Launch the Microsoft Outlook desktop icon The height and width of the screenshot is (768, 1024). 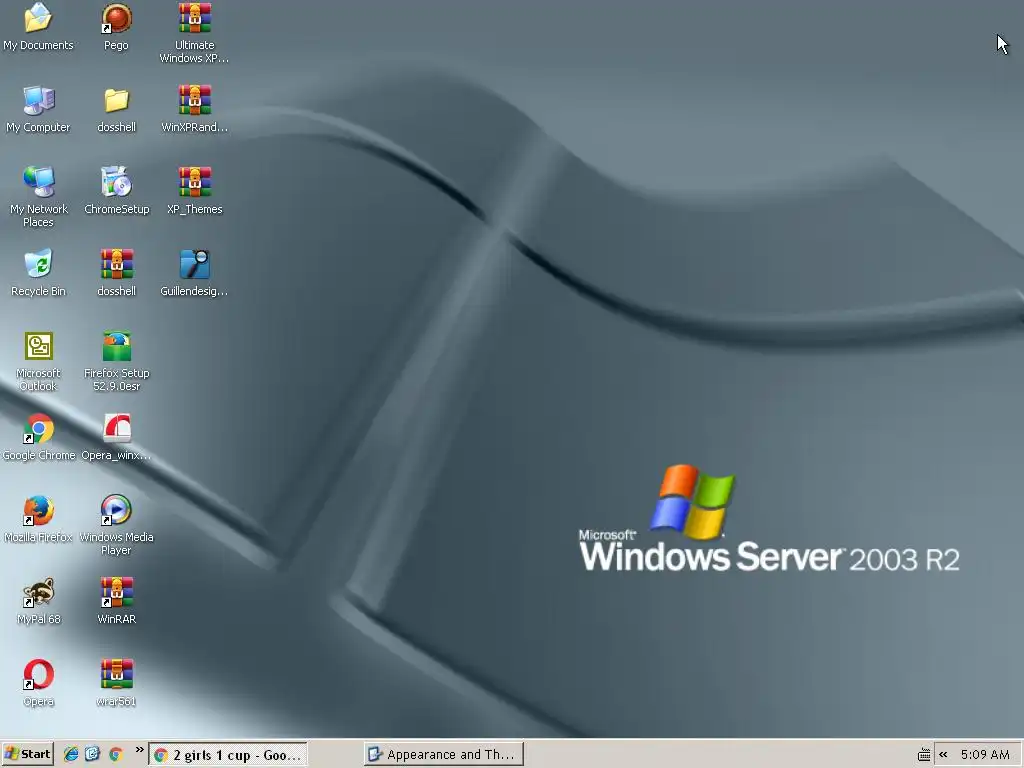click(38, 346)
